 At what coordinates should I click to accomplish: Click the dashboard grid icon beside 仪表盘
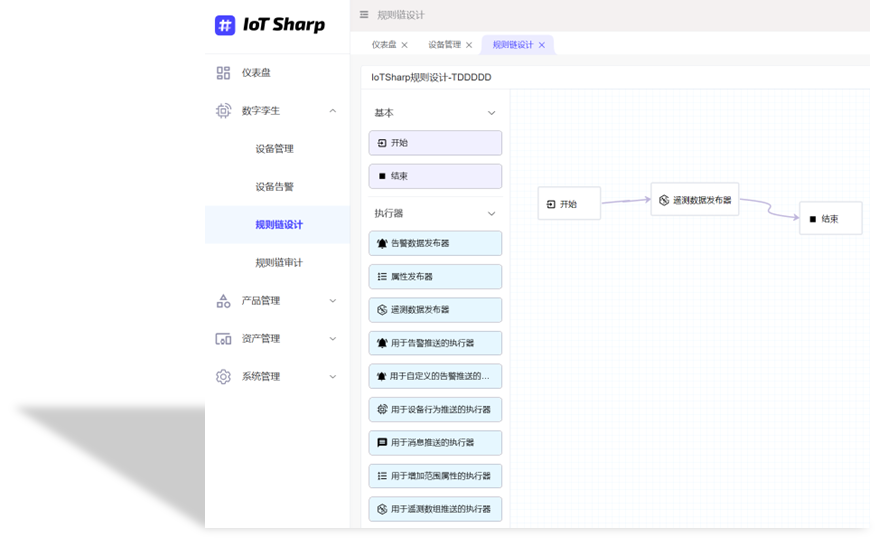click(224, 73)
